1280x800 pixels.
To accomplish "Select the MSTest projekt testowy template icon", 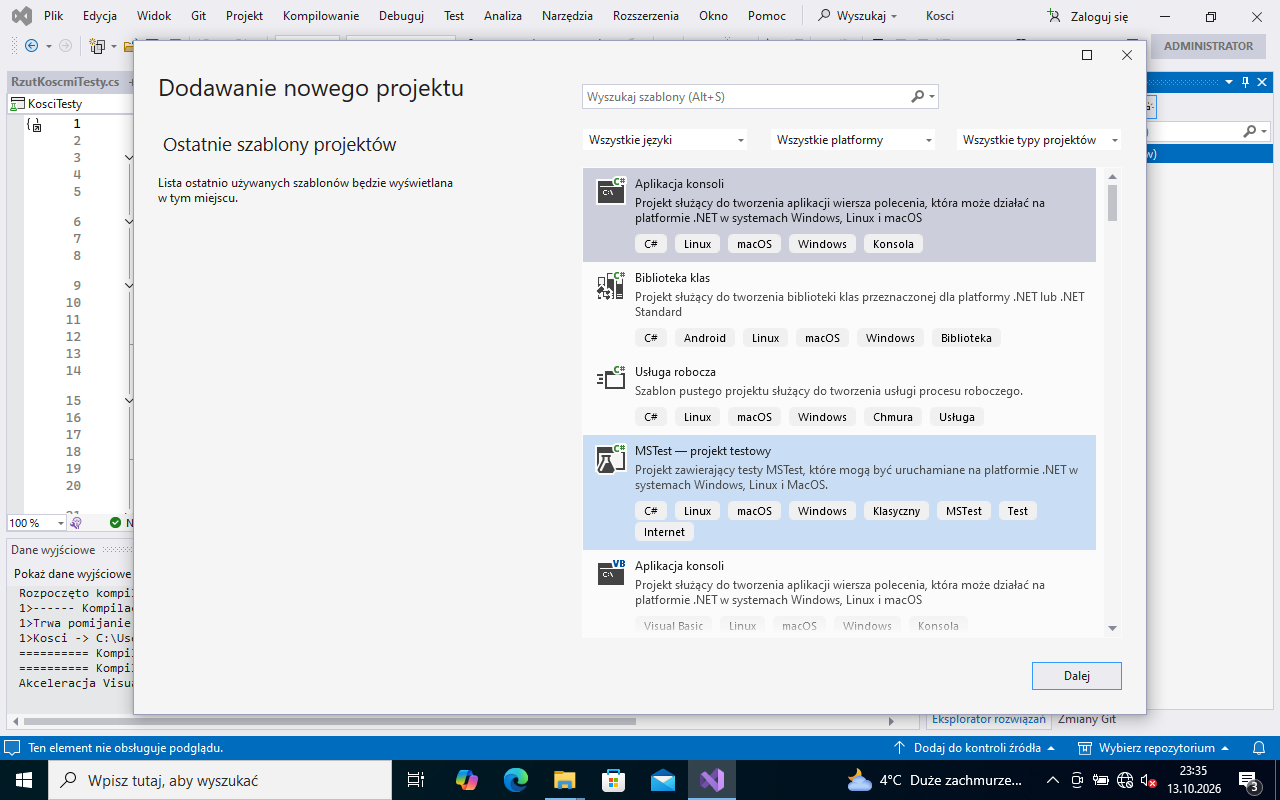I will (611, 459).
